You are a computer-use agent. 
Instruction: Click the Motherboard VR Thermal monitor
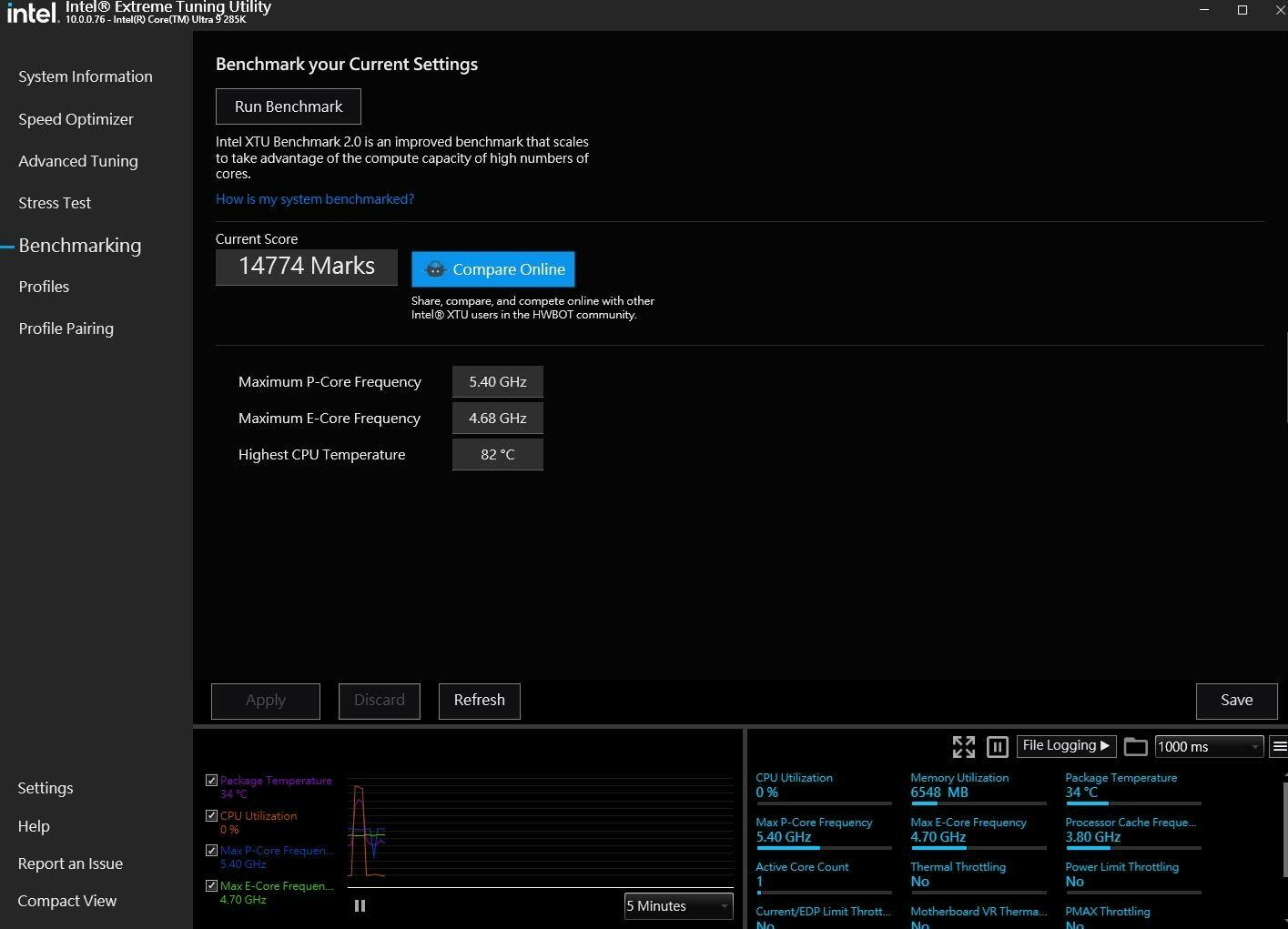[979, 917]
